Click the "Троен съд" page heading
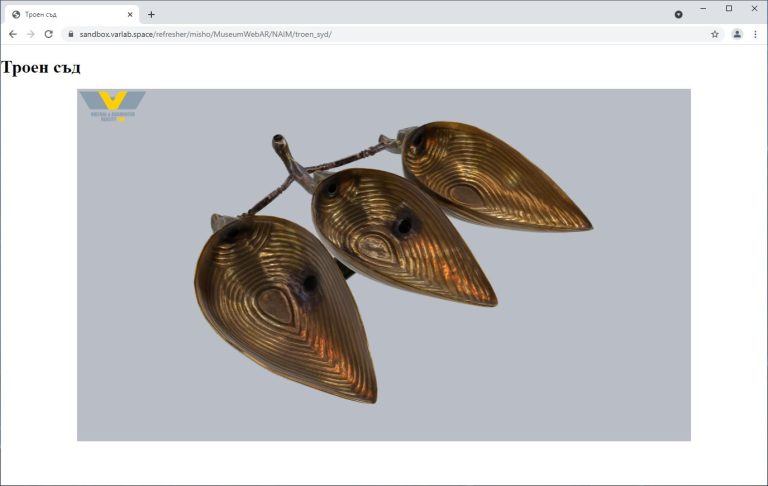The height and width of the screenshot is (486, 768). coord(41,68)
